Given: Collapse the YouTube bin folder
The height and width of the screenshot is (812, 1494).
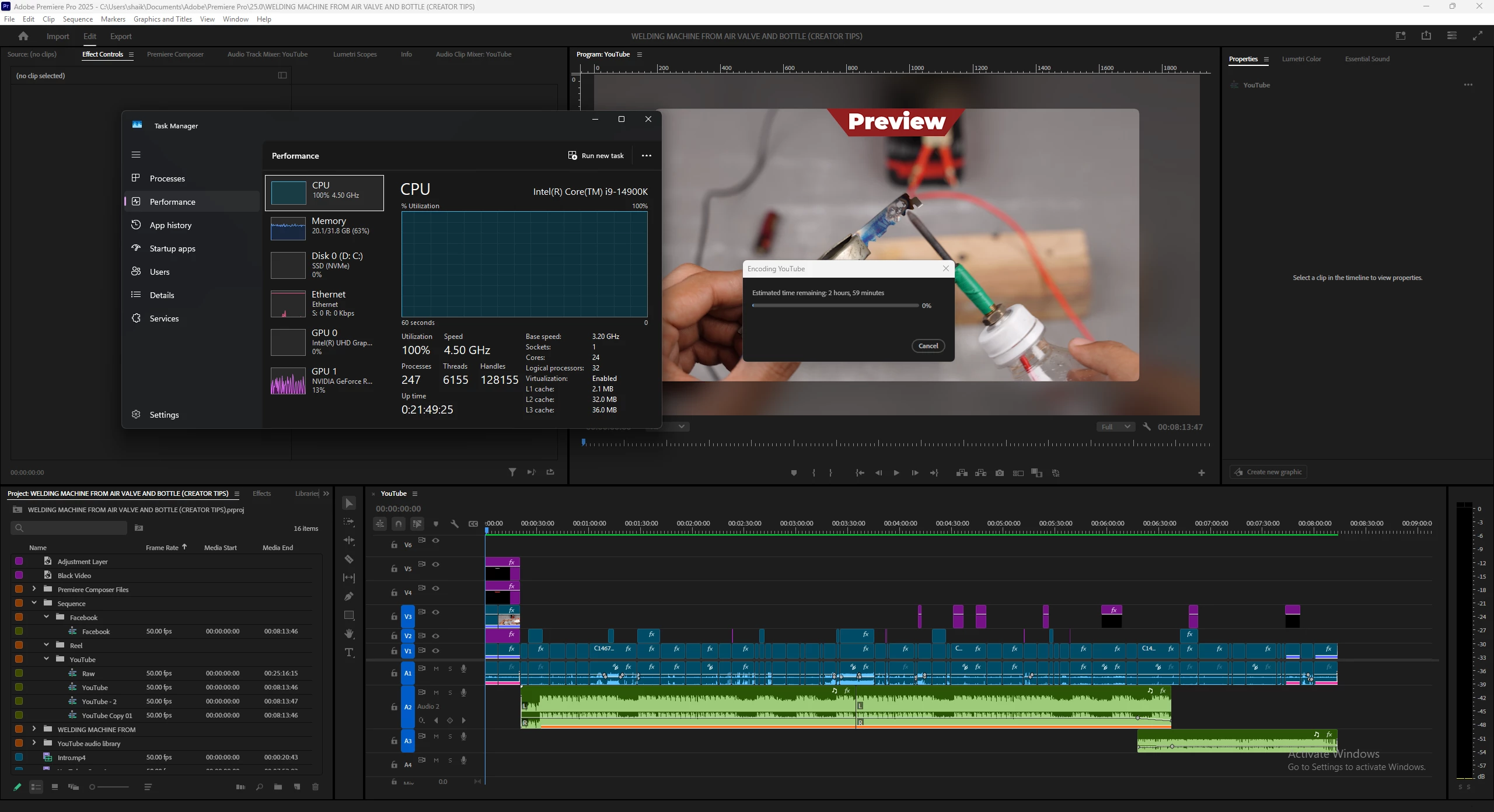Looking at the screenshot, I should tap(46, 659).
